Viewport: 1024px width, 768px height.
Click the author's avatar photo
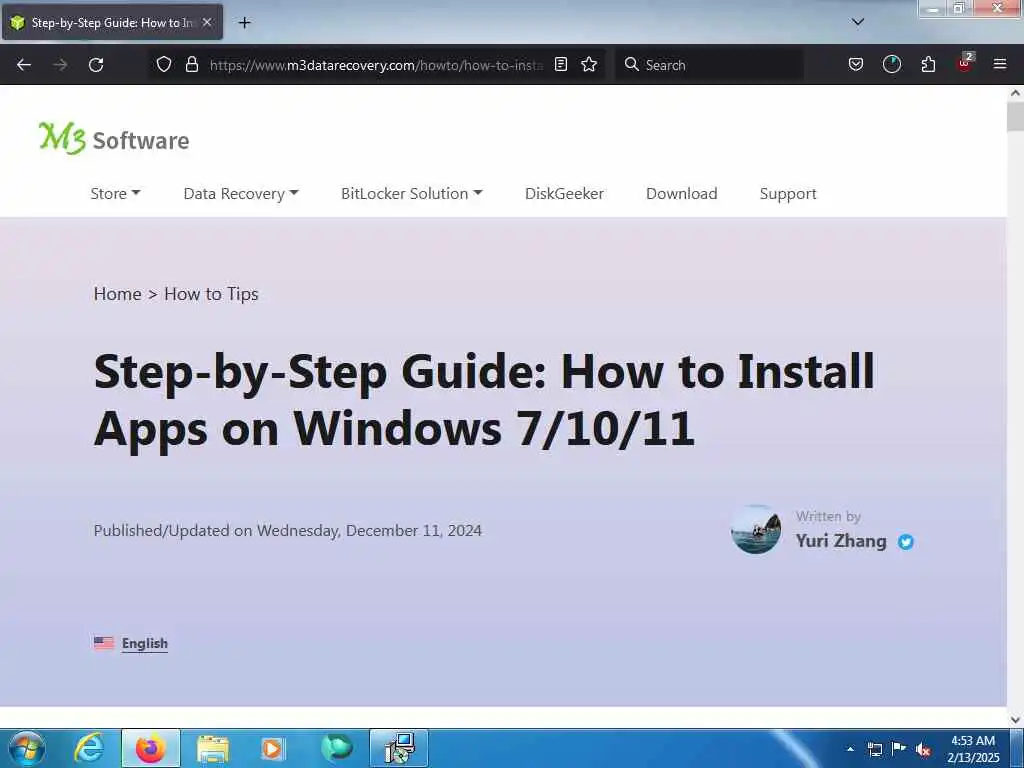tap(756, 529)
